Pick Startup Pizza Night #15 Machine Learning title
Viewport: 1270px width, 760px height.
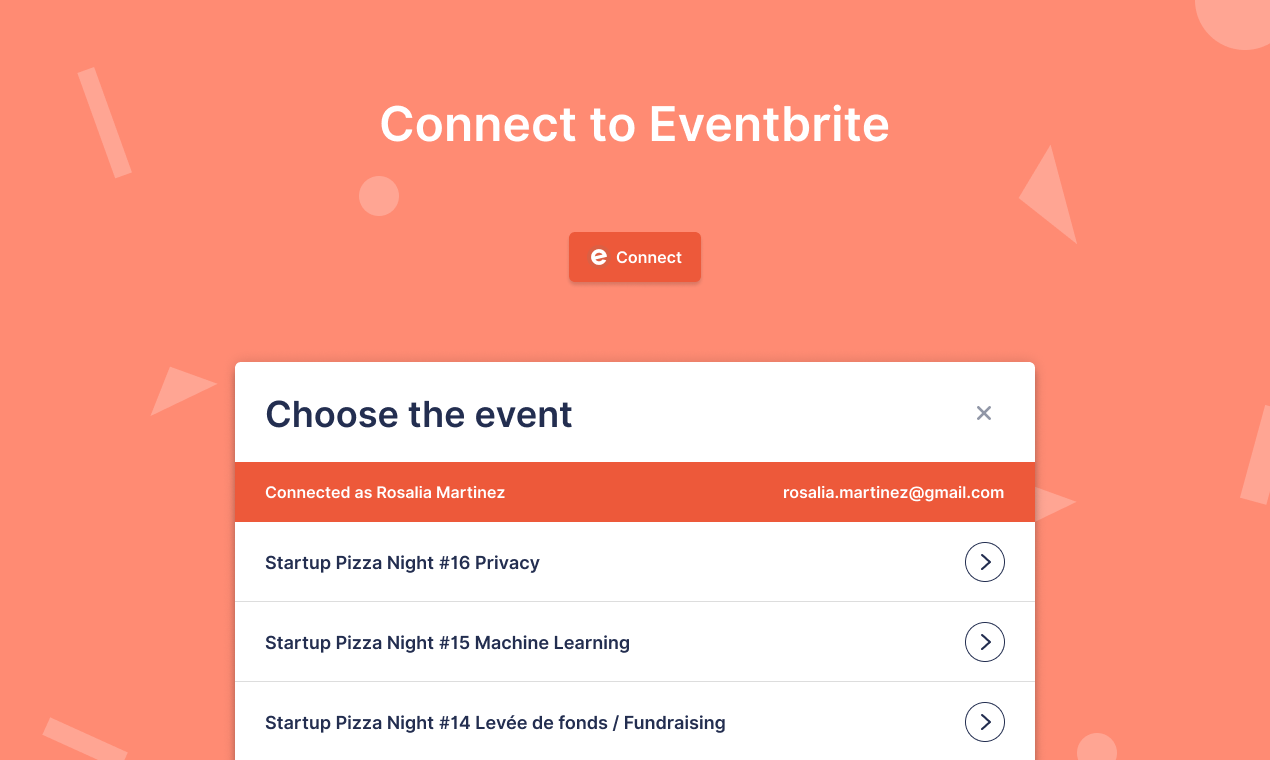(x=447, y=643)
